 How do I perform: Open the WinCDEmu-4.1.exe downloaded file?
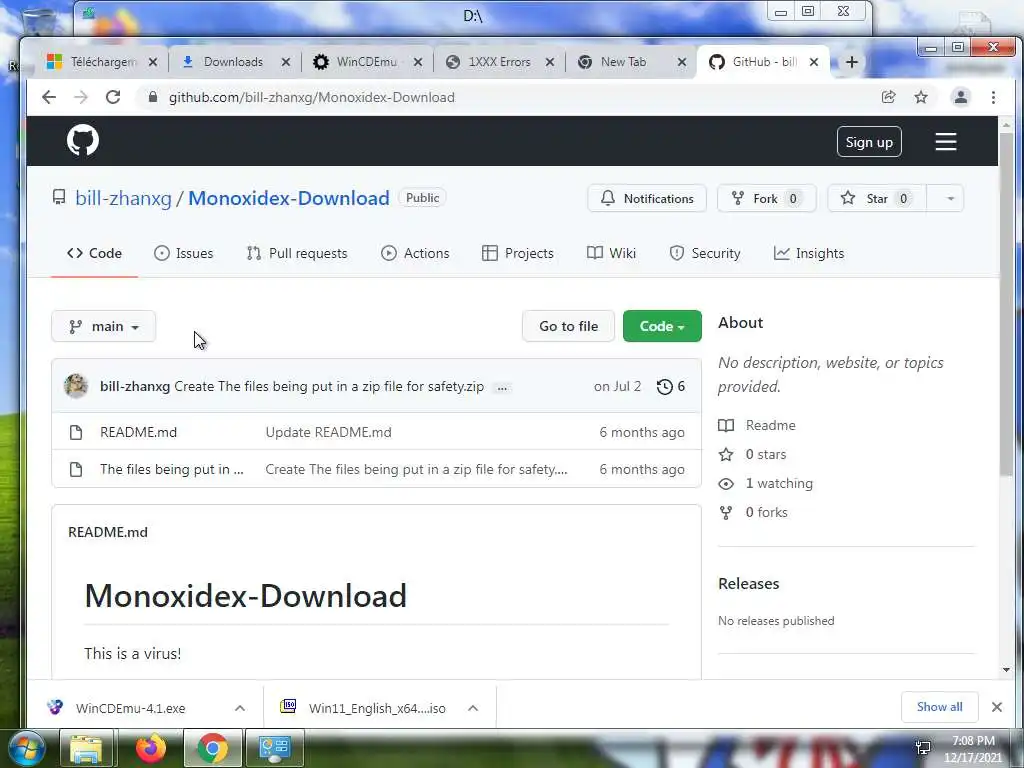131,709
